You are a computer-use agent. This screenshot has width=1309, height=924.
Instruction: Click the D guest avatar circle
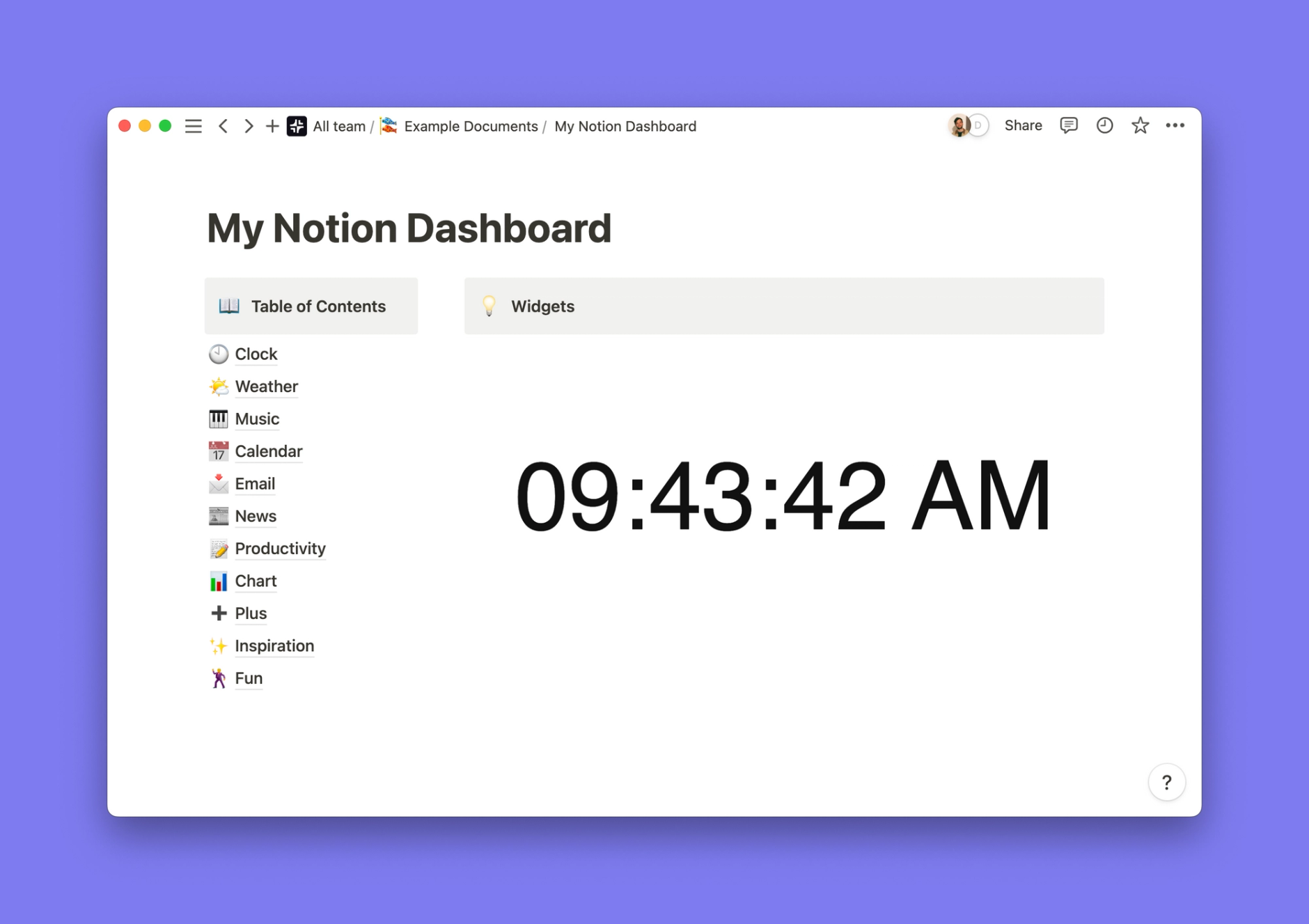(x=978, y=125)
